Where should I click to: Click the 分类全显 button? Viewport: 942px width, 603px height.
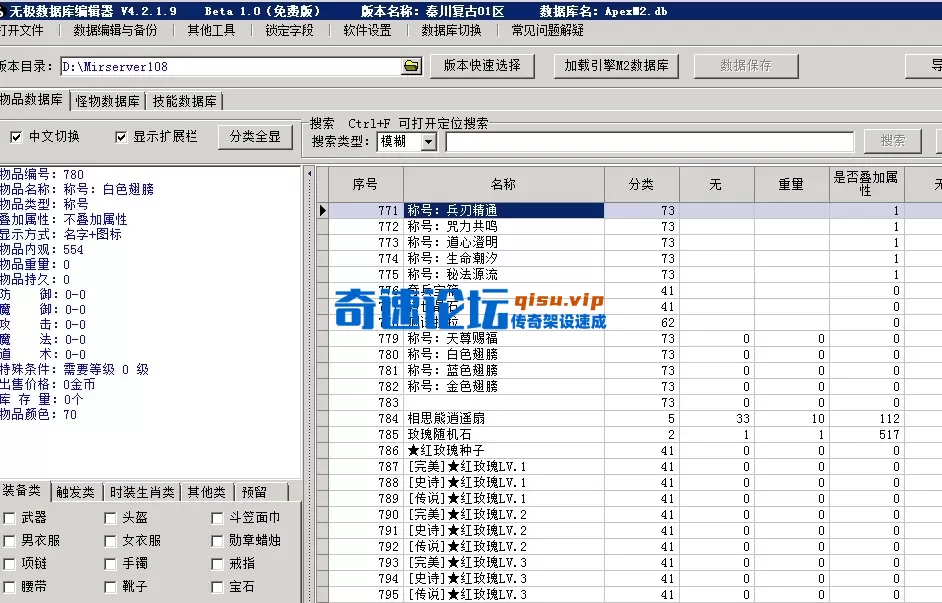coord(255,137)
